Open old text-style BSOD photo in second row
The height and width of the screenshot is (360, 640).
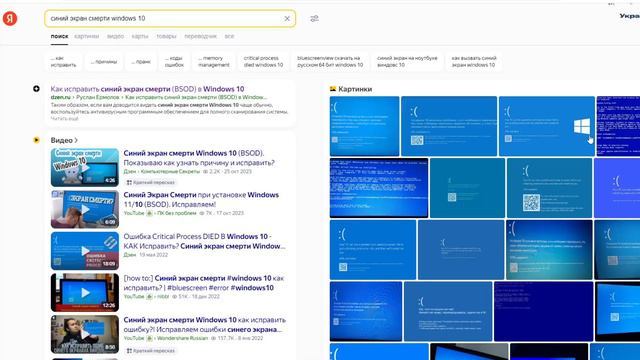click(x=379, y=188)
